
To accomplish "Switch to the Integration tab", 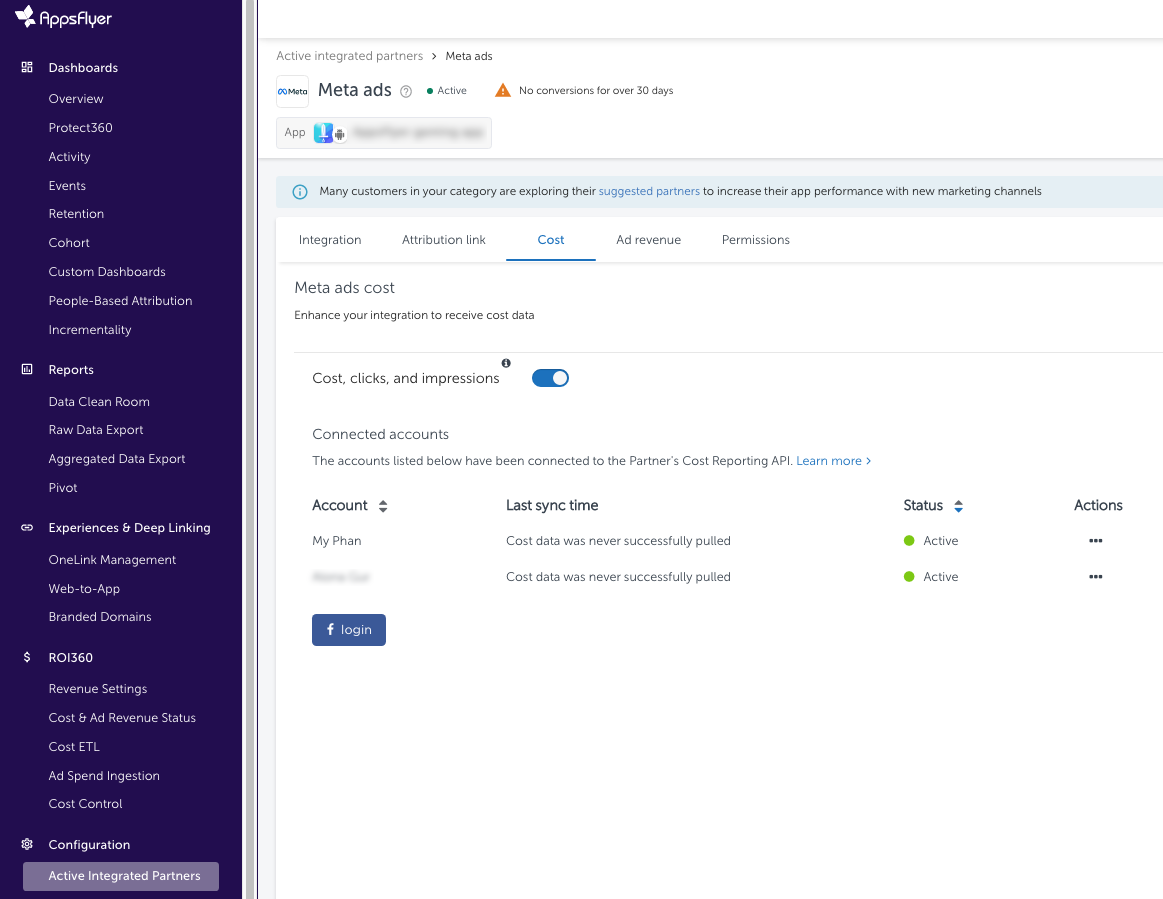I will [330, 240].
